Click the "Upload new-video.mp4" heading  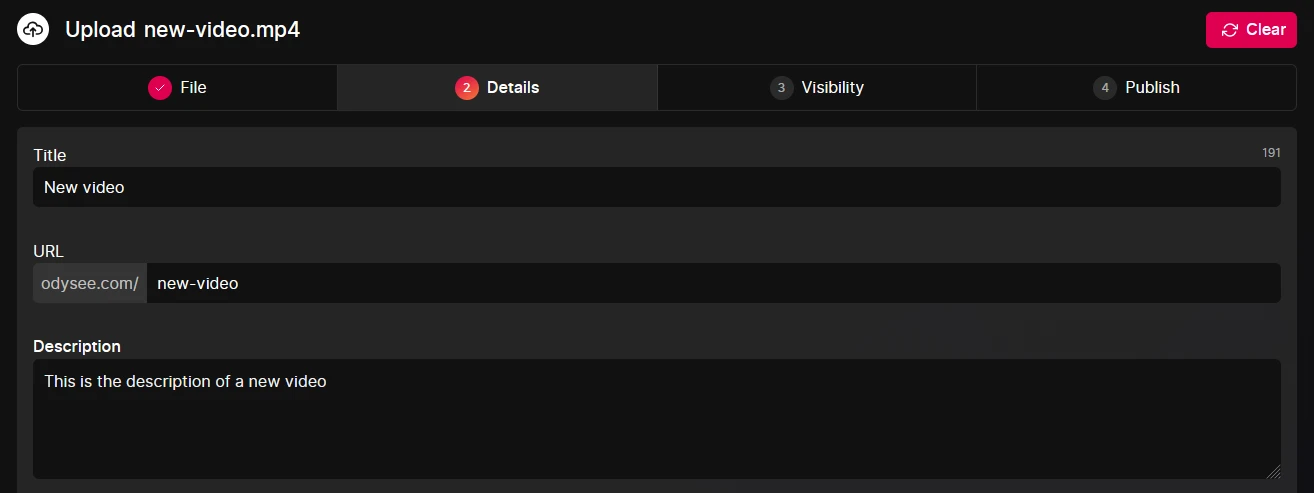183,30
